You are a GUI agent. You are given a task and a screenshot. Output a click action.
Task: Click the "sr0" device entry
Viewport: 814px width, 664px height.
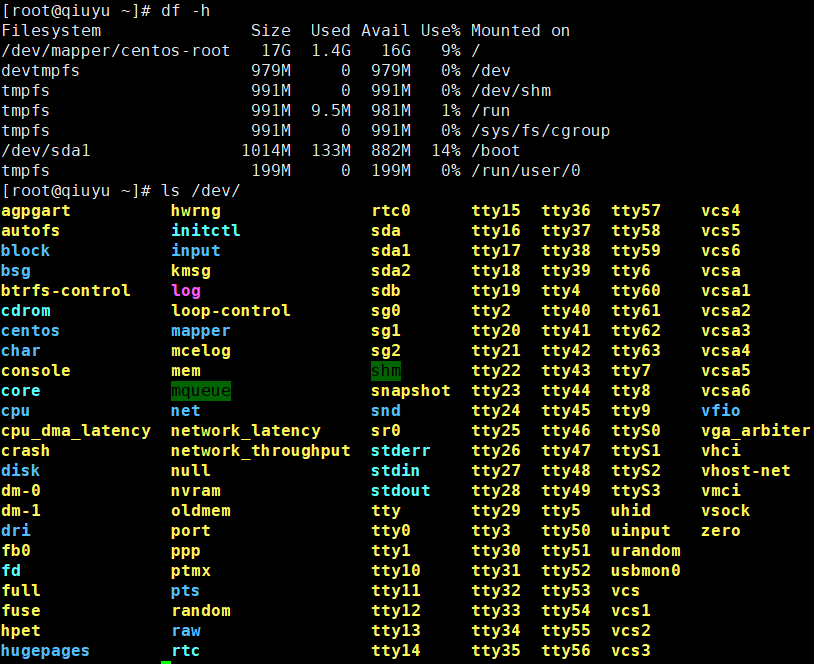[x=386, y=431]
